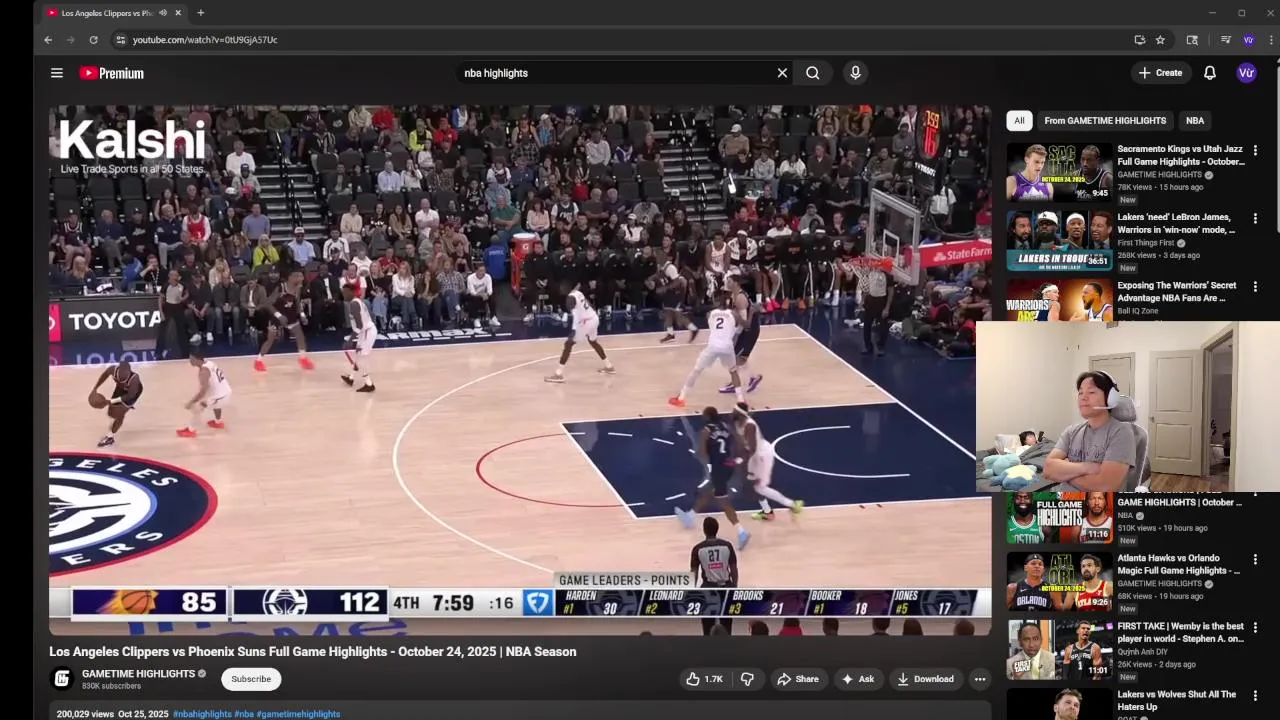Bookmark this page with the star
The height and width of the screenshot is (720, 1280).
[x=1160, y=40]
